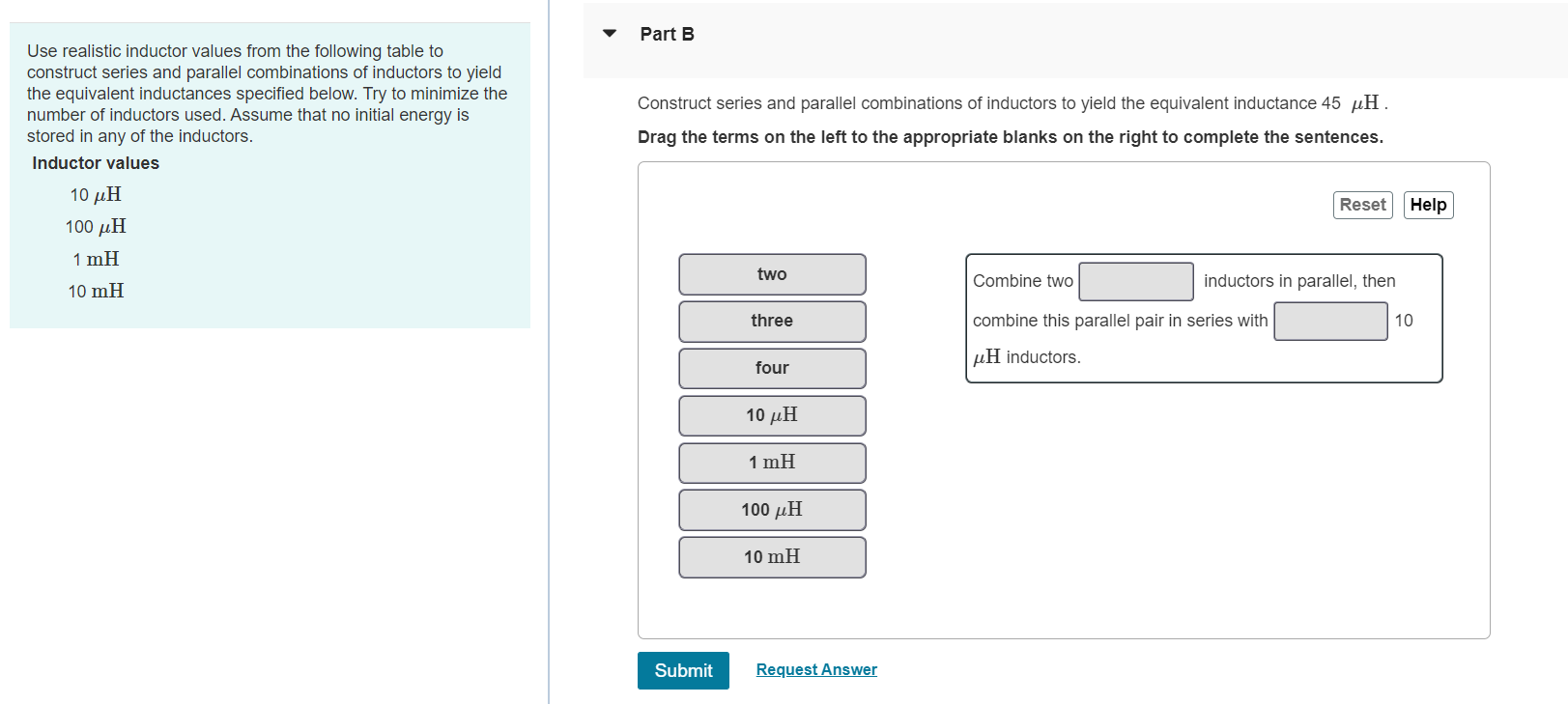
Task: Click the 'Inductor values' table heading
Action: click(94, 162)
